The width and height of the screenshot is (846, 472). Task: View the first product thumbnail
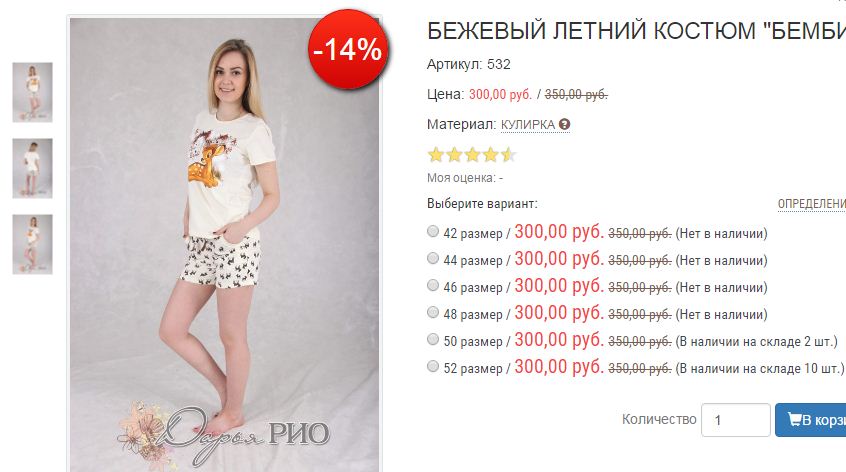coord(32,92)
